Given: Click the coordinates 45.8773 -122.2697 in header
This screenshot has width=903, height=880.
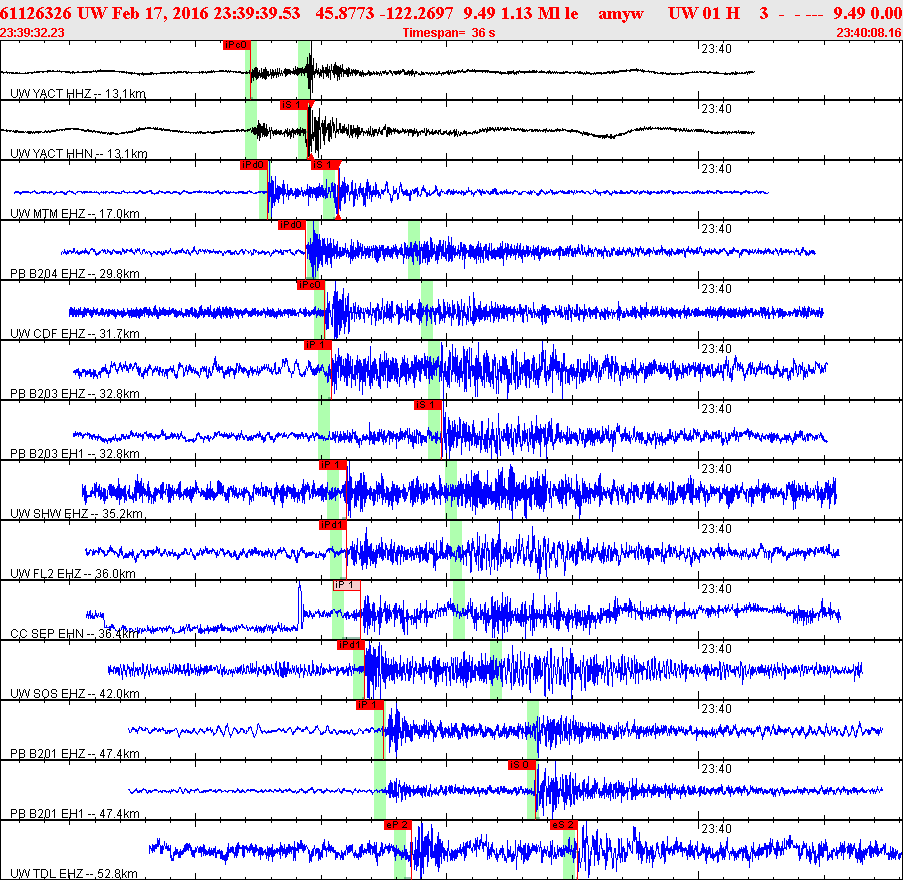Looking at the screenshot, I should (384, 13).
